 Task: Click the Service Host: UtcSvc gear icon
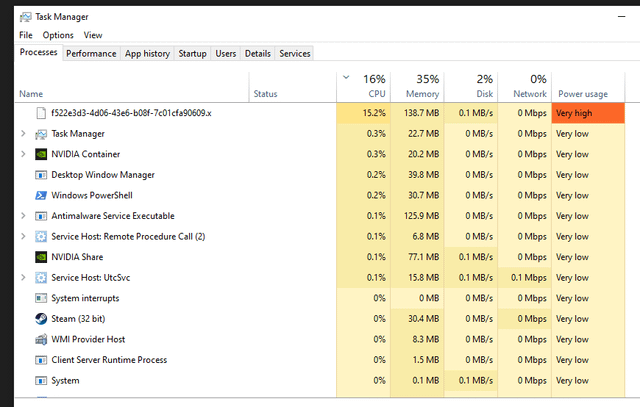point(41,278)
